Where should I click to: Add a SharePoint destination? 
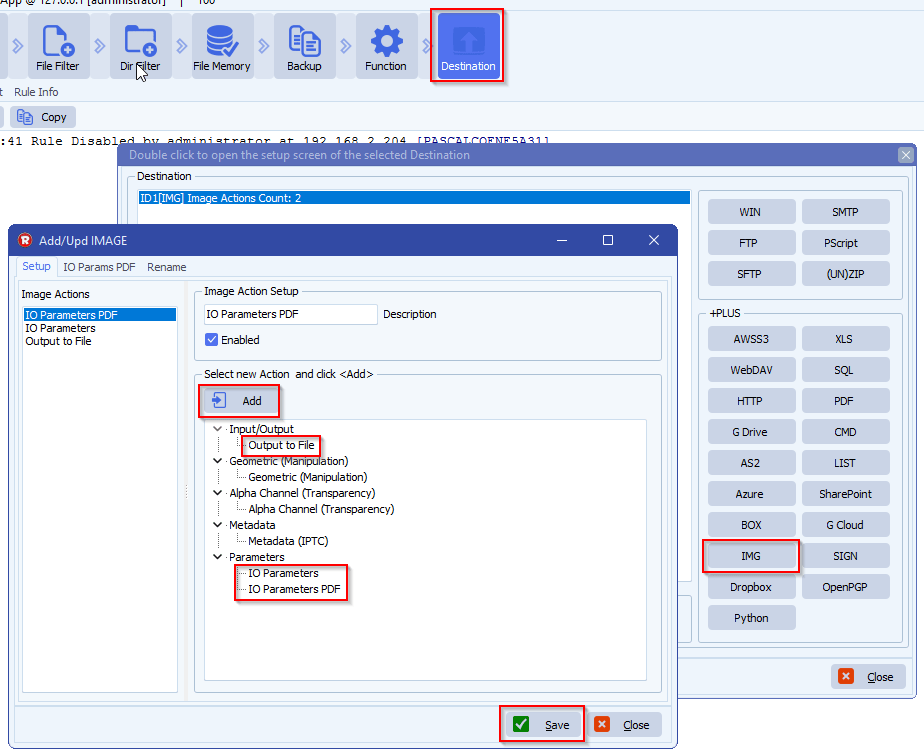click(845, 494)
